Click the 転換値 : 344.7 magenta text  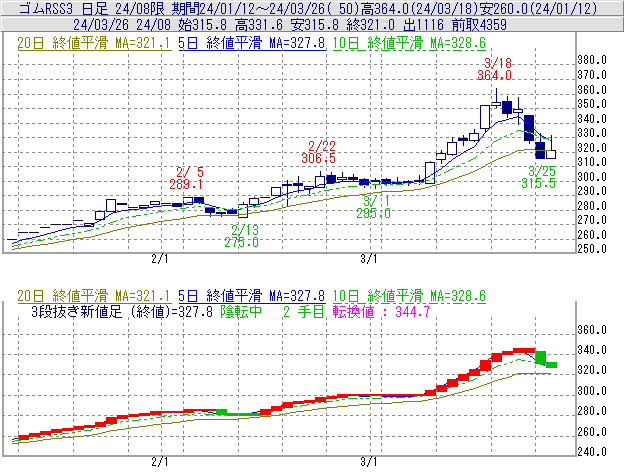381,311
